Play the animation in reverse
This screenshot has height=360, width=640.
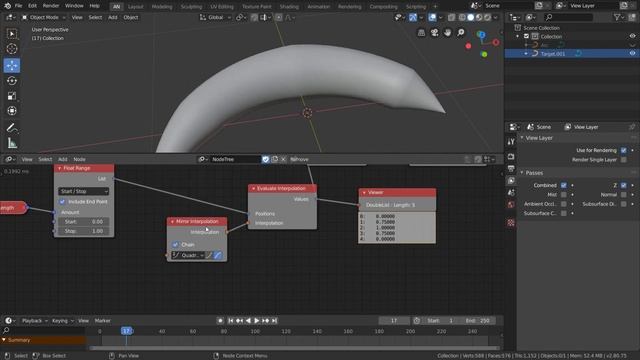[x=248, y=321]
